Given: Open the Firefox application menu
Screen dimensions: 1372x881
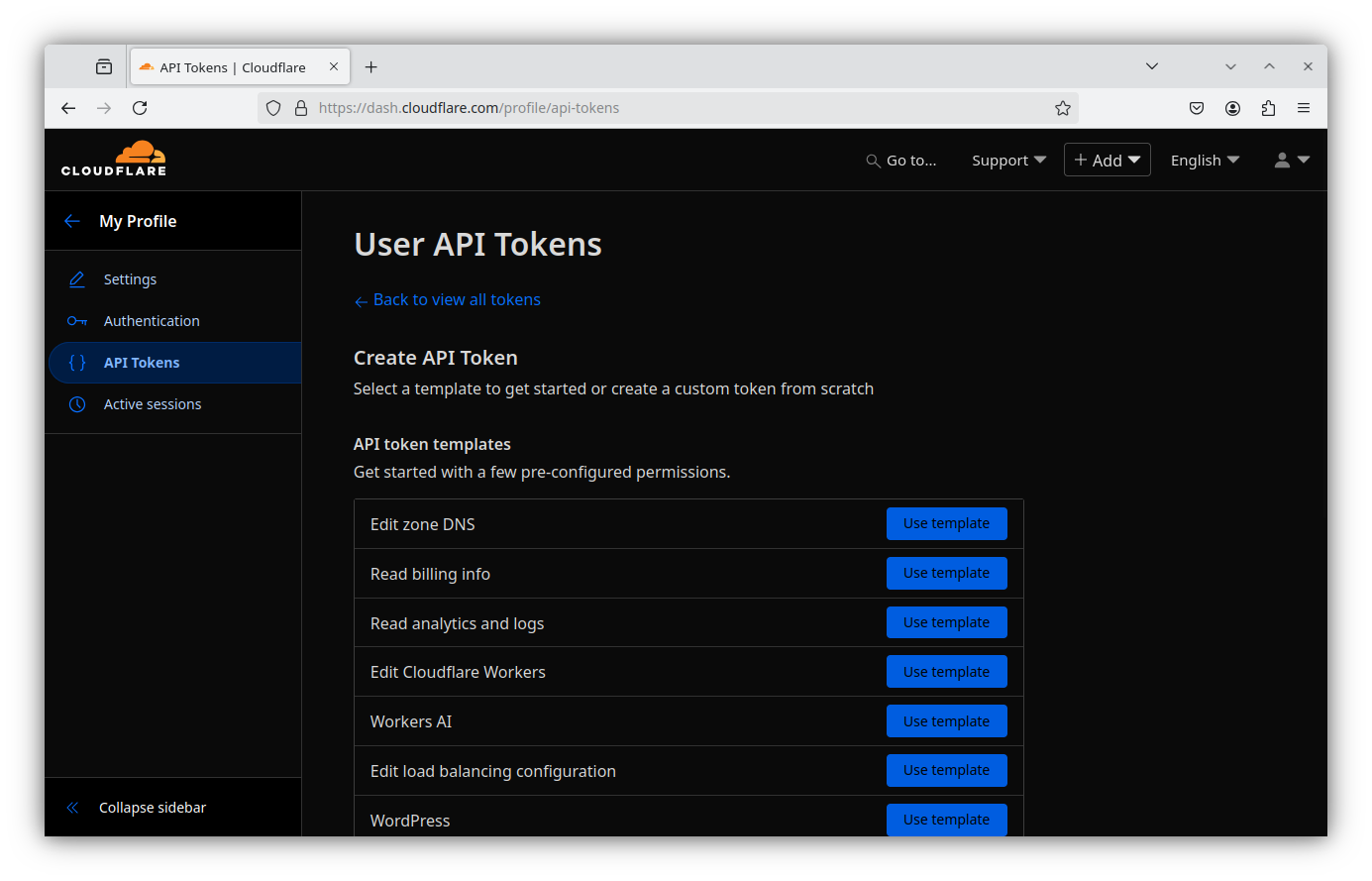Looking at the screenshot, I should coord(1304,108).
